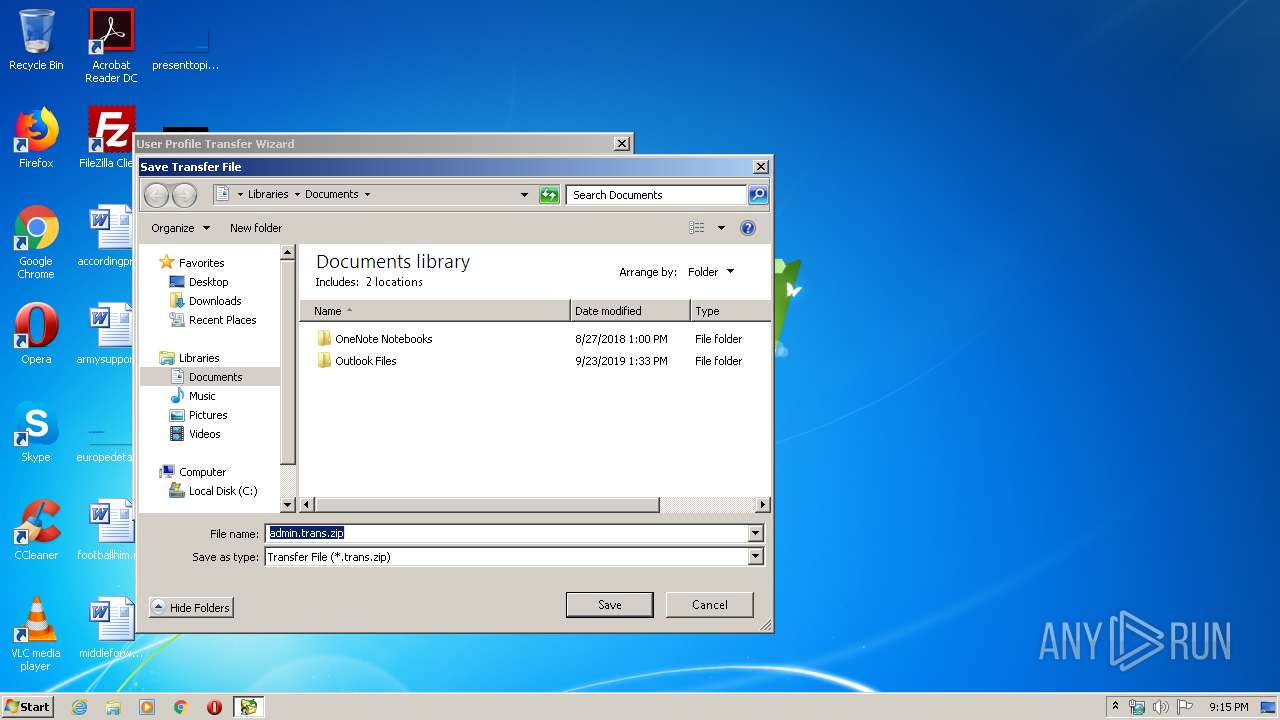Viewport: 1280px width, 720px height.
Task: Open the Help question mark icon
Action: pos(747,228)
